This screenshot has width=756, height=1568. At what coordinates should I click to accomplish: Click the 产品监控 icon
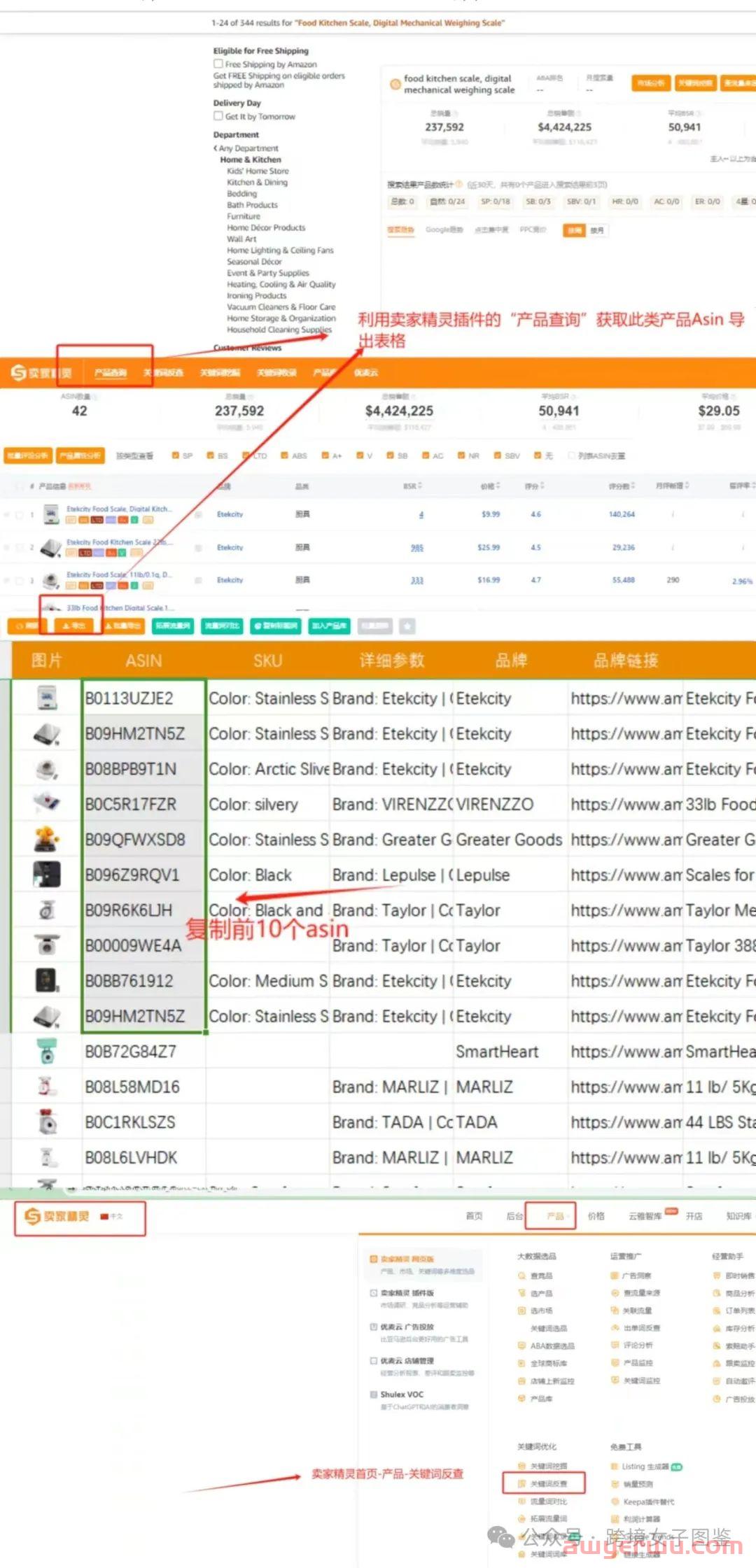(x=615, y=1362)
